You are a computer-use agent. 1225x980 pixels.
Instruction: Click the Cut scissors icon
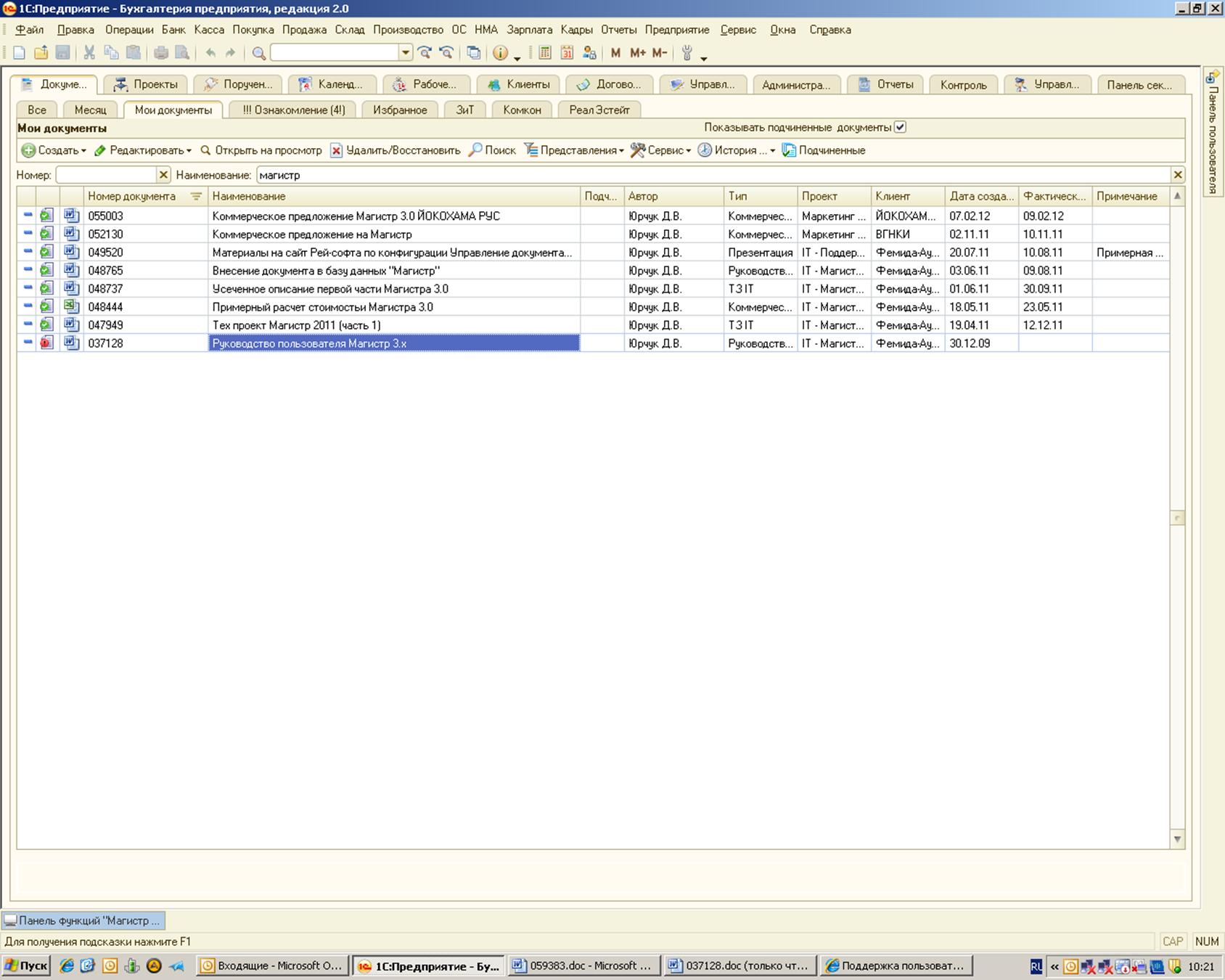(89, 52)
